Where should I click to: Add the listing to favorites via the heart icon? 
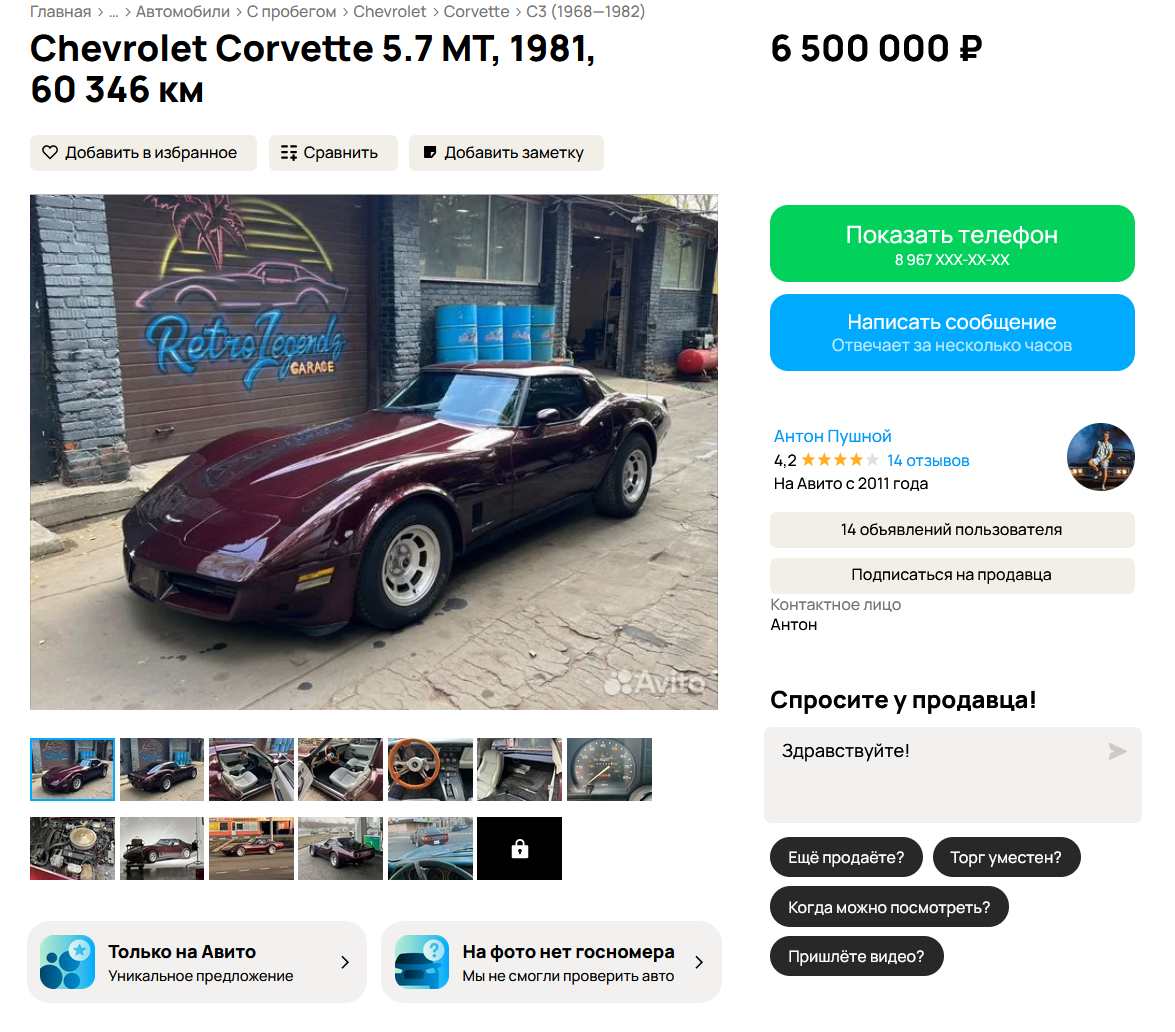click(x=49, y=153)
